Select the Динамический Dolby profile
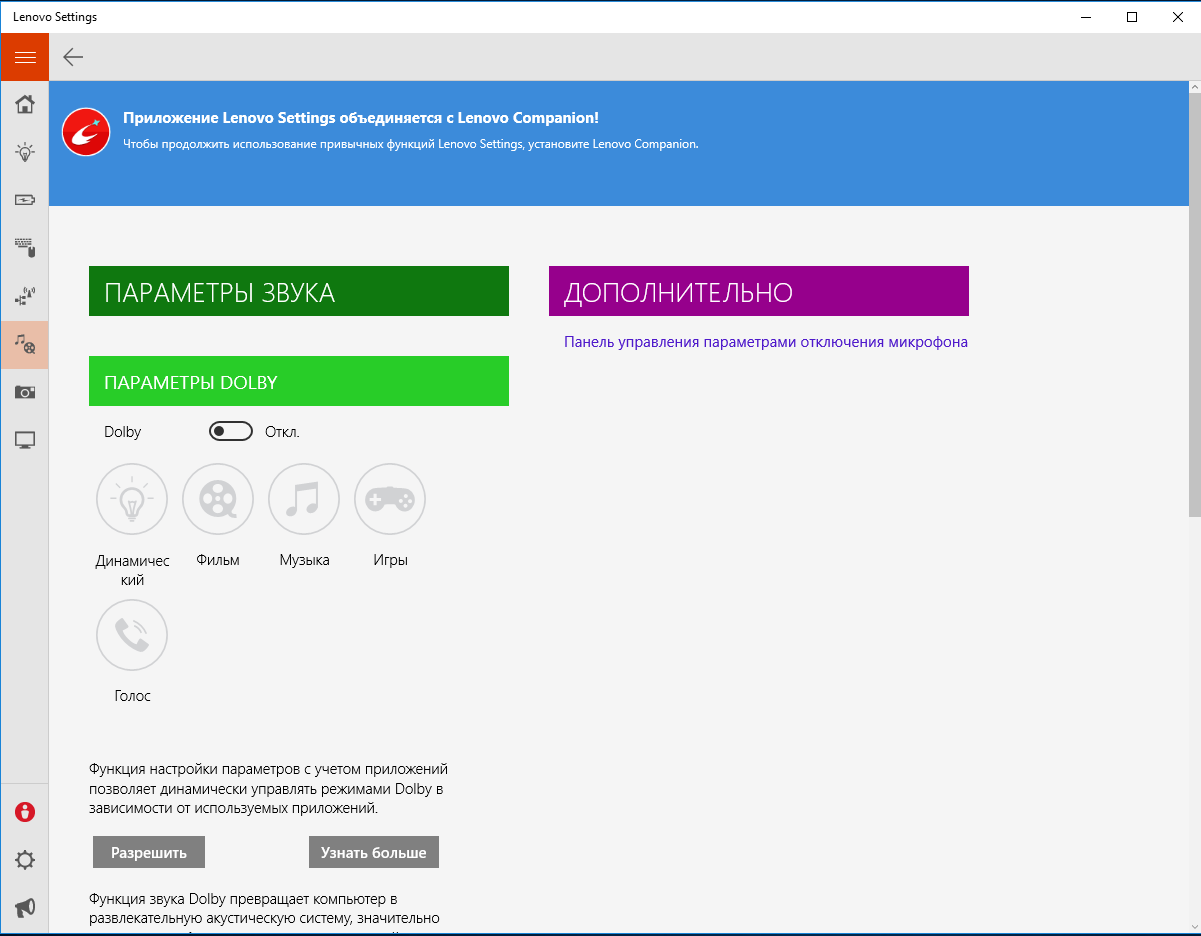 [x=132, y=499]
